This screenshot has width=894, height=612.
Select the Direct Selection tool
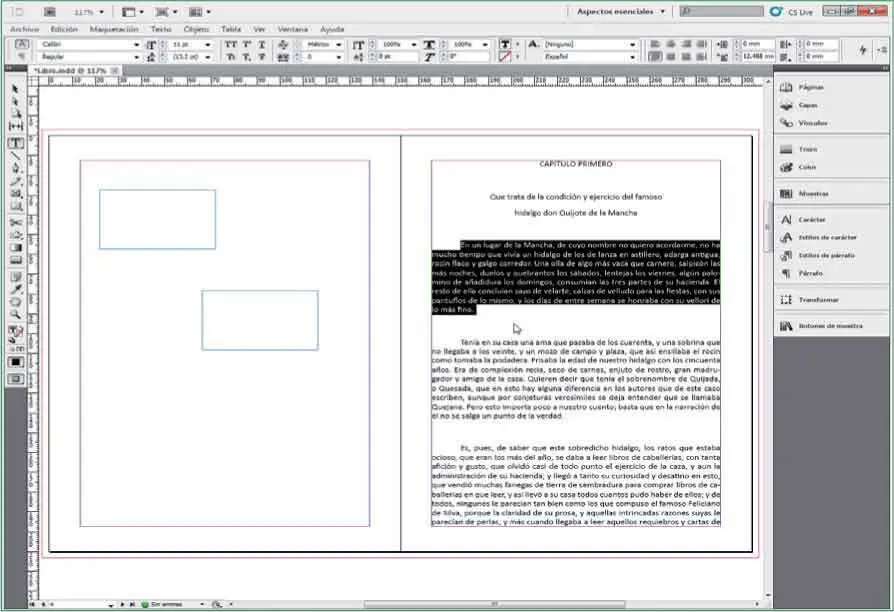point(15,102)
